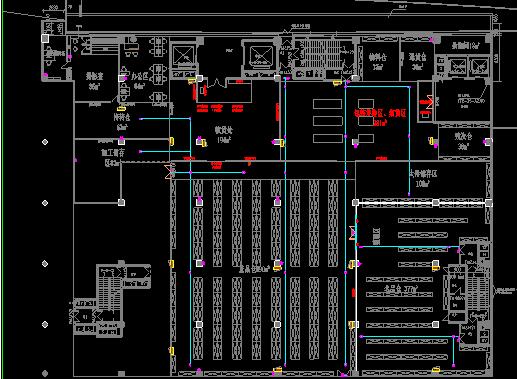The height and width of the screenshot is (379, 517).
Task: Click the right twin elevator box at top-right
Action: pos(479,67)
